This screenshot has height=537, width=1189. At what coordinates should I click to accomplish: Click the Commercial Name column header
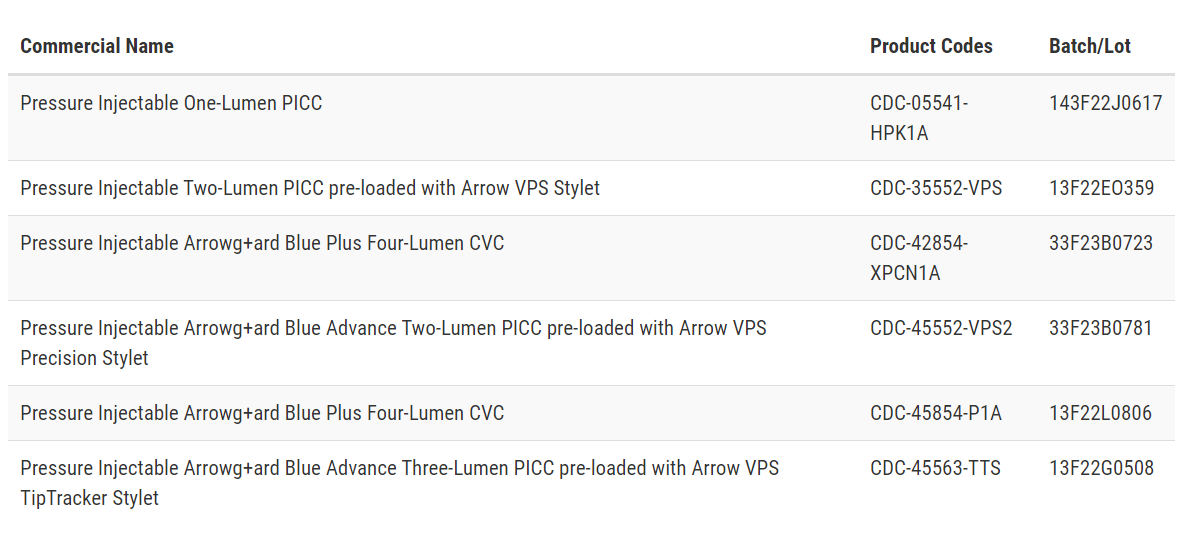tap(97, 46)
